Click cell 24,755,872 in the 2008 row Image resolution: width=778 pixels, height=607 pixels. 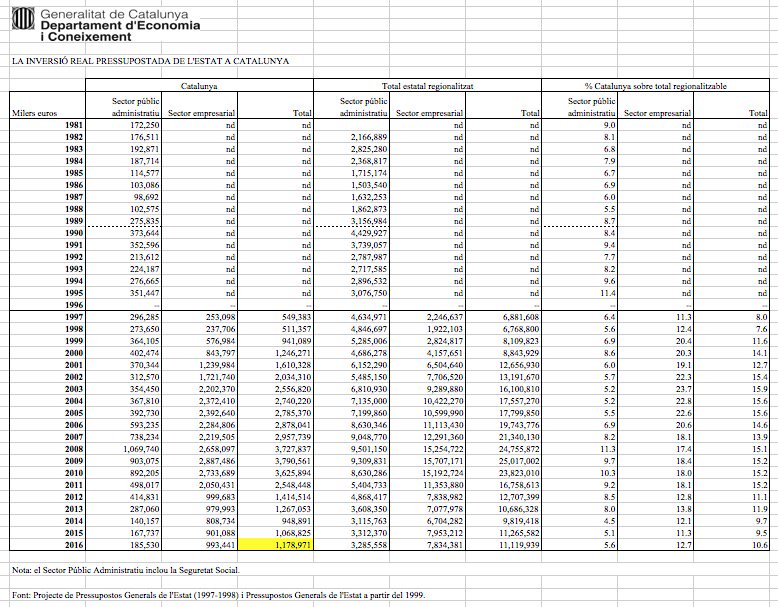coord(519,449)
